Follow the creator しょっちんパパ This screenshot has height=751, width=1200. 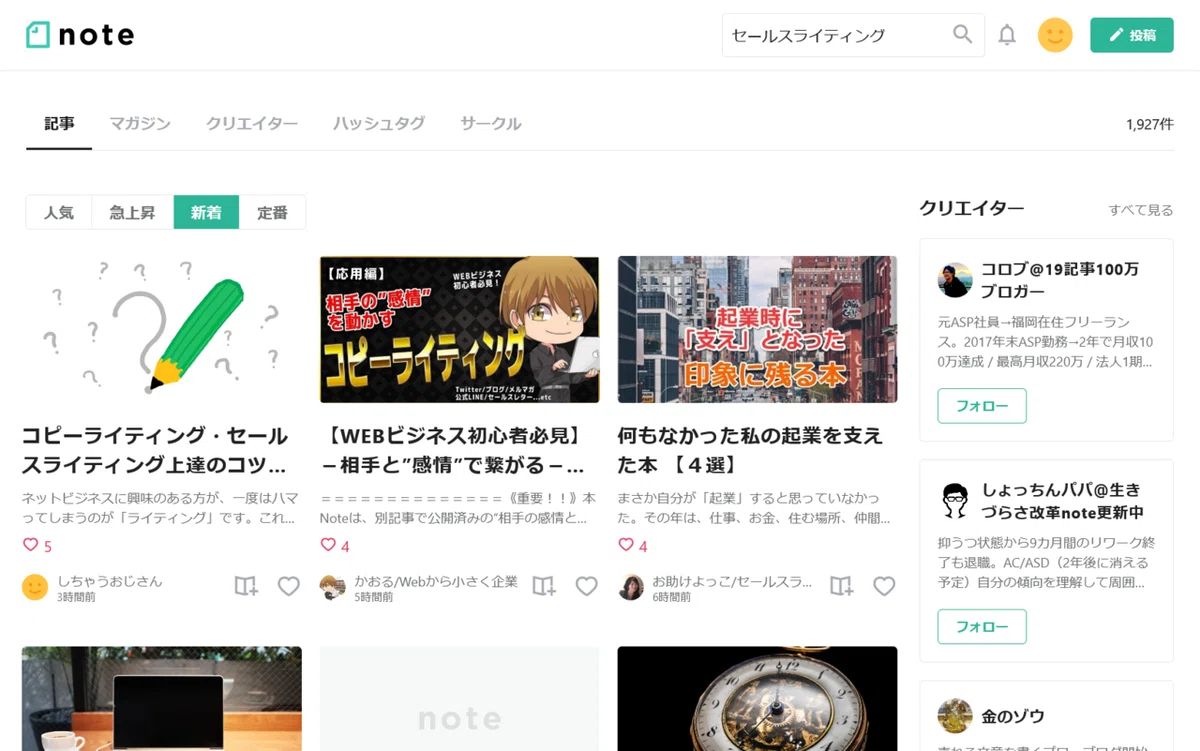[982, 627]
